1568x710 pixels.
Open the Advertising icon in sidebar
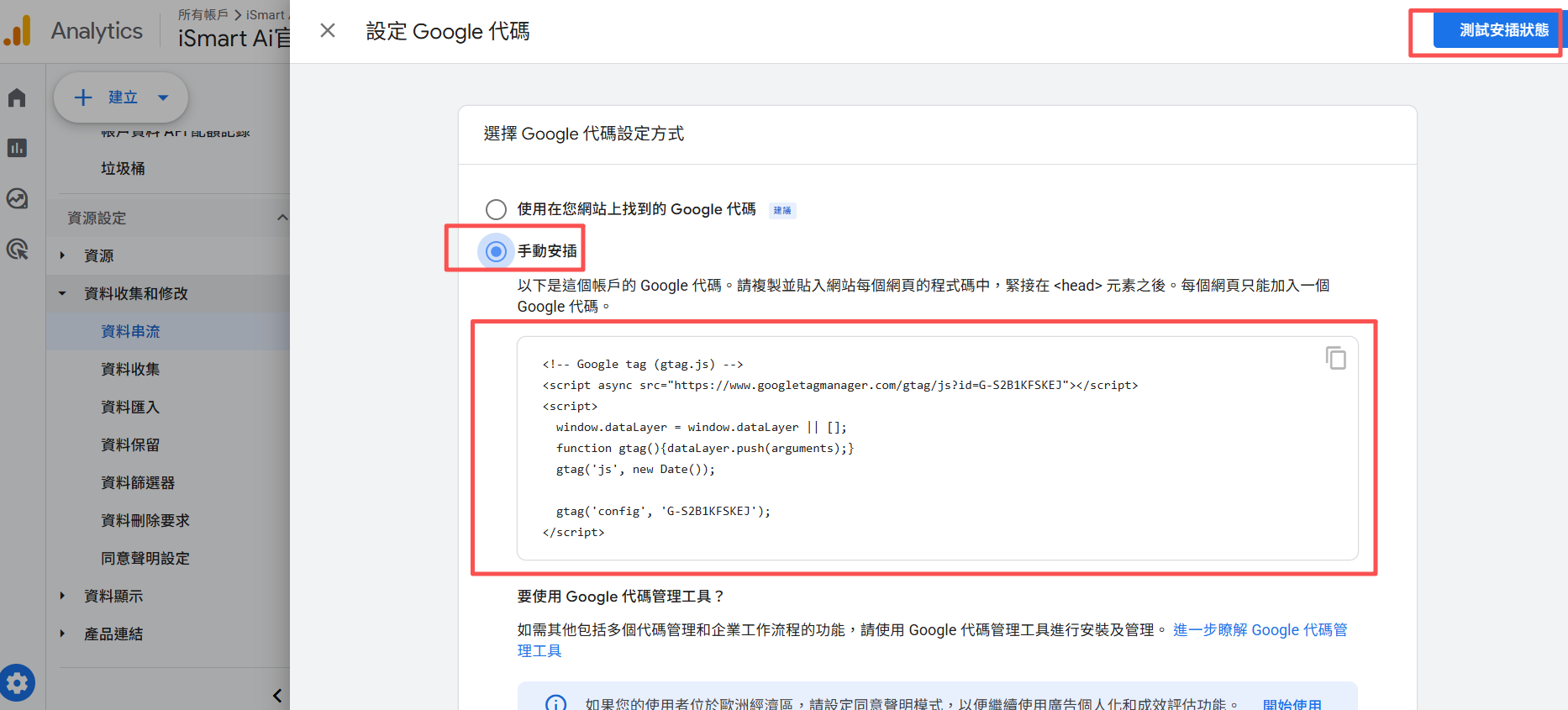coord(17,249)
